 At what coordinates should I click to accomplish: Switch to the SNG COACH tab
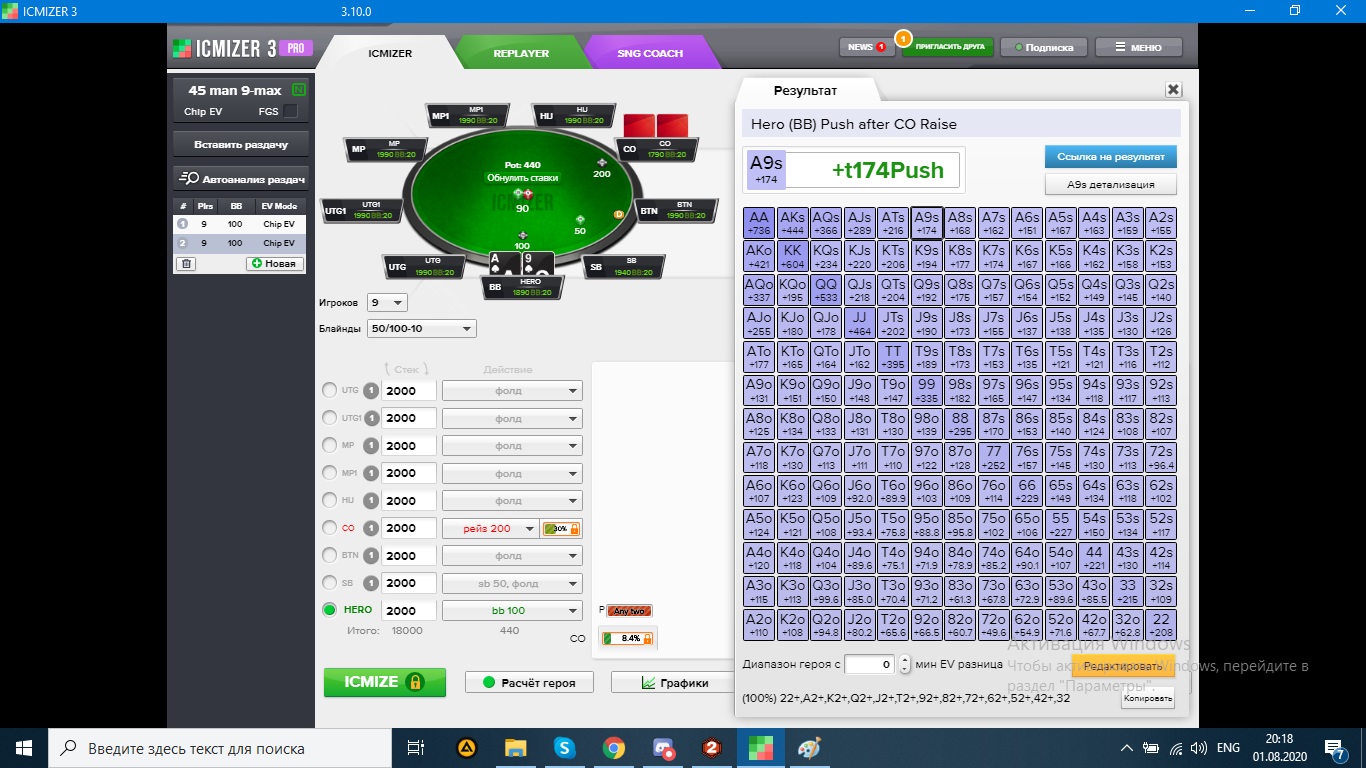(x=650, y=53)
